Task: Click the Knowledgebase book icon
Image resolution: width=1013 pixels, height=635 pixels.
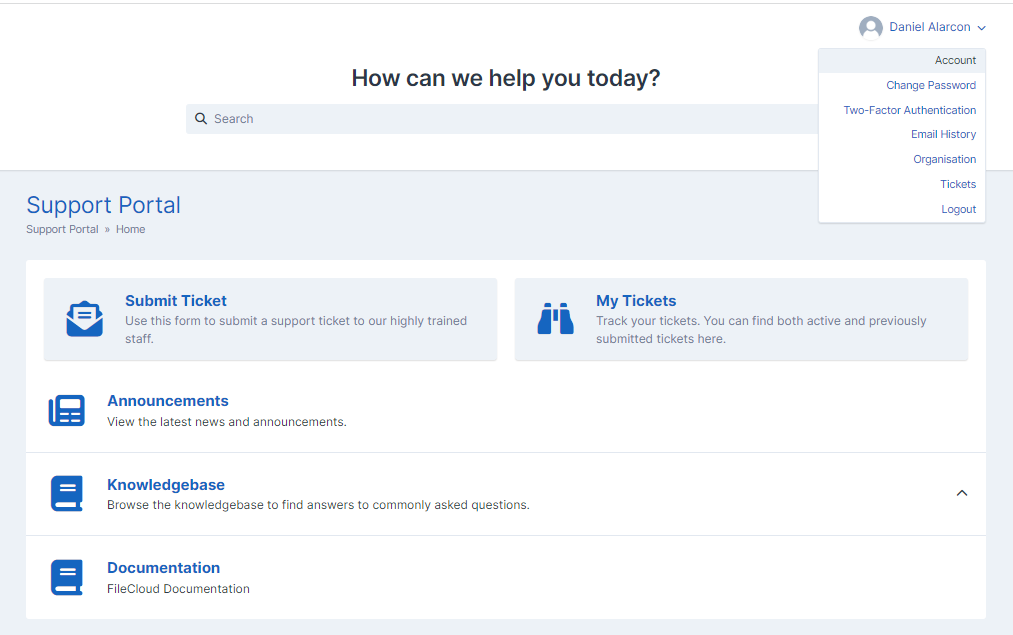Action: pos(67,494)
